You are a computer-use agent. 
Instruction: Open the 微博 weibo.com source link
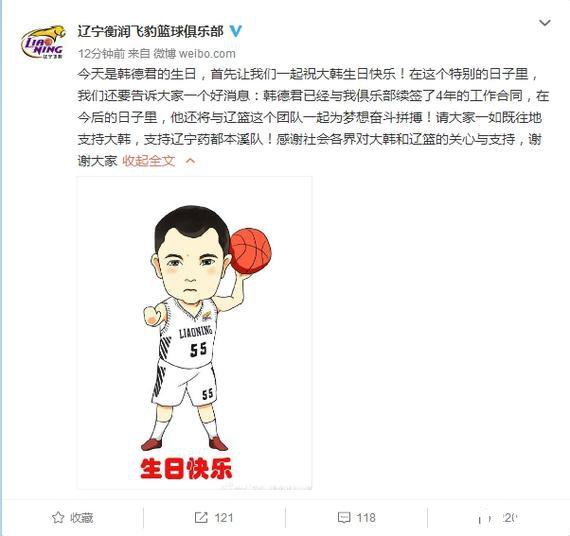(x=194, y=54)
